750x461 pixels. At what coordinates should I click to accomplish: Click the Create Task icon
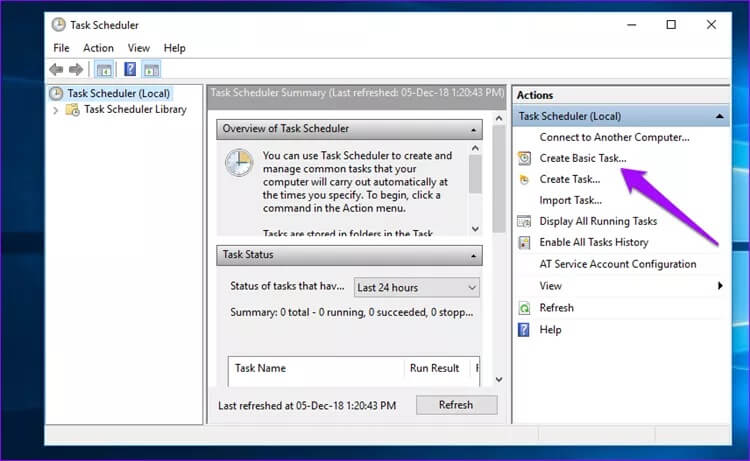pyautogui.click(x=525, y=180)
